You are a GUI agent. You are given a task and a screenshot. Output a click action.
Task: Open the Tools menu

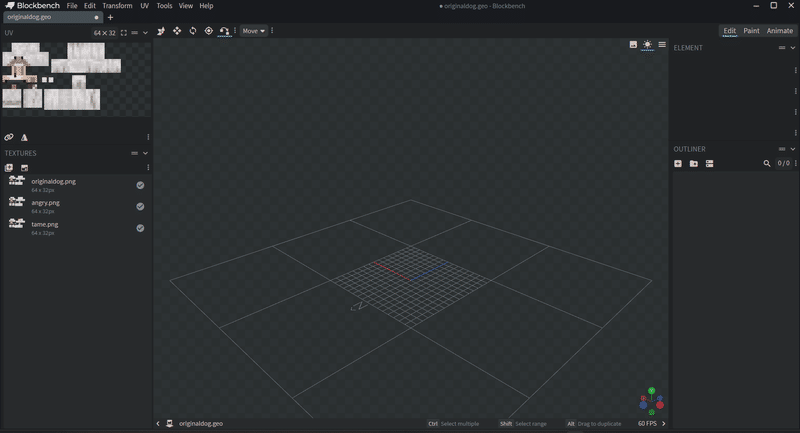(164, 6)
